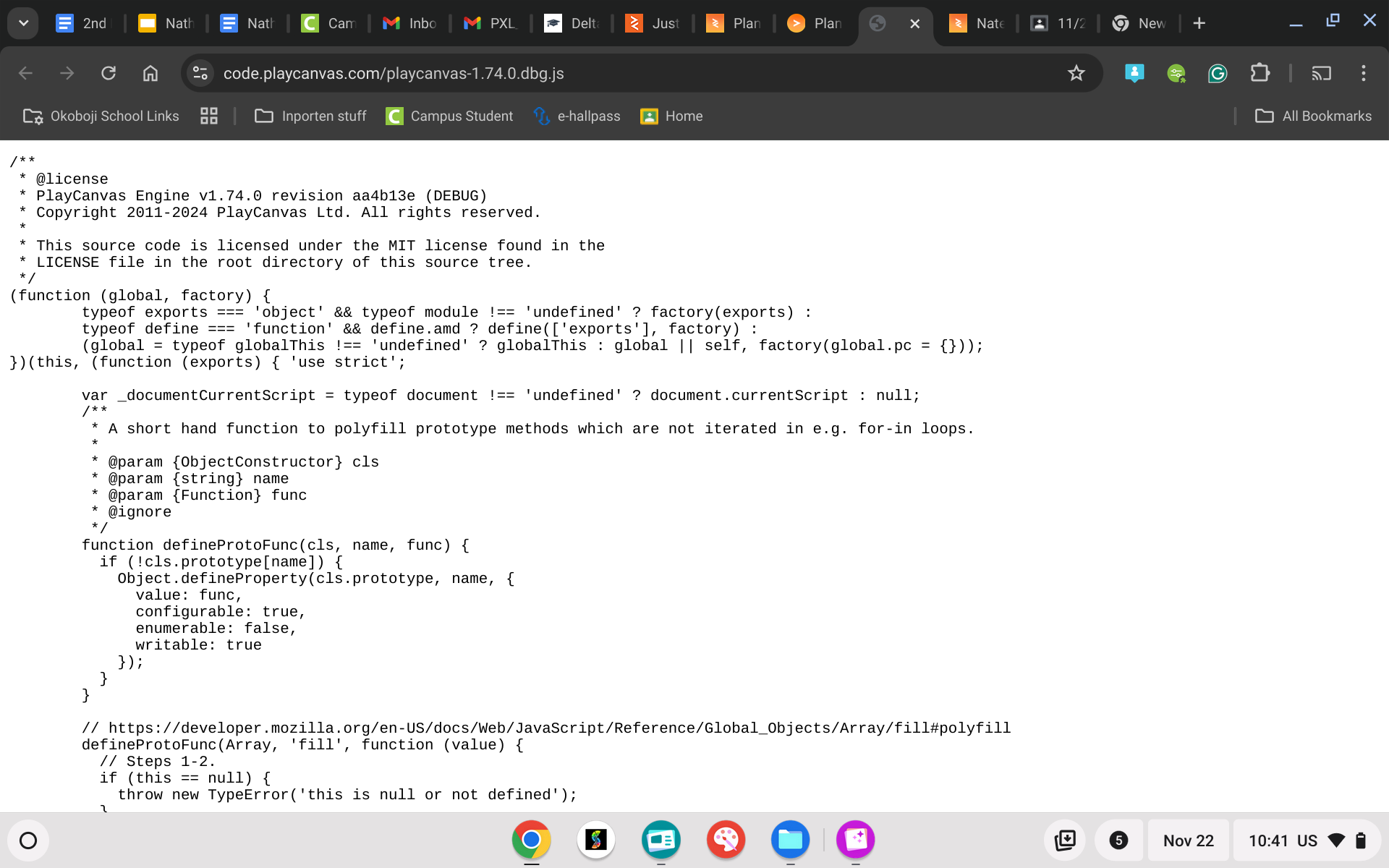Open the notifications count badge

click(x=1118, y=841)
